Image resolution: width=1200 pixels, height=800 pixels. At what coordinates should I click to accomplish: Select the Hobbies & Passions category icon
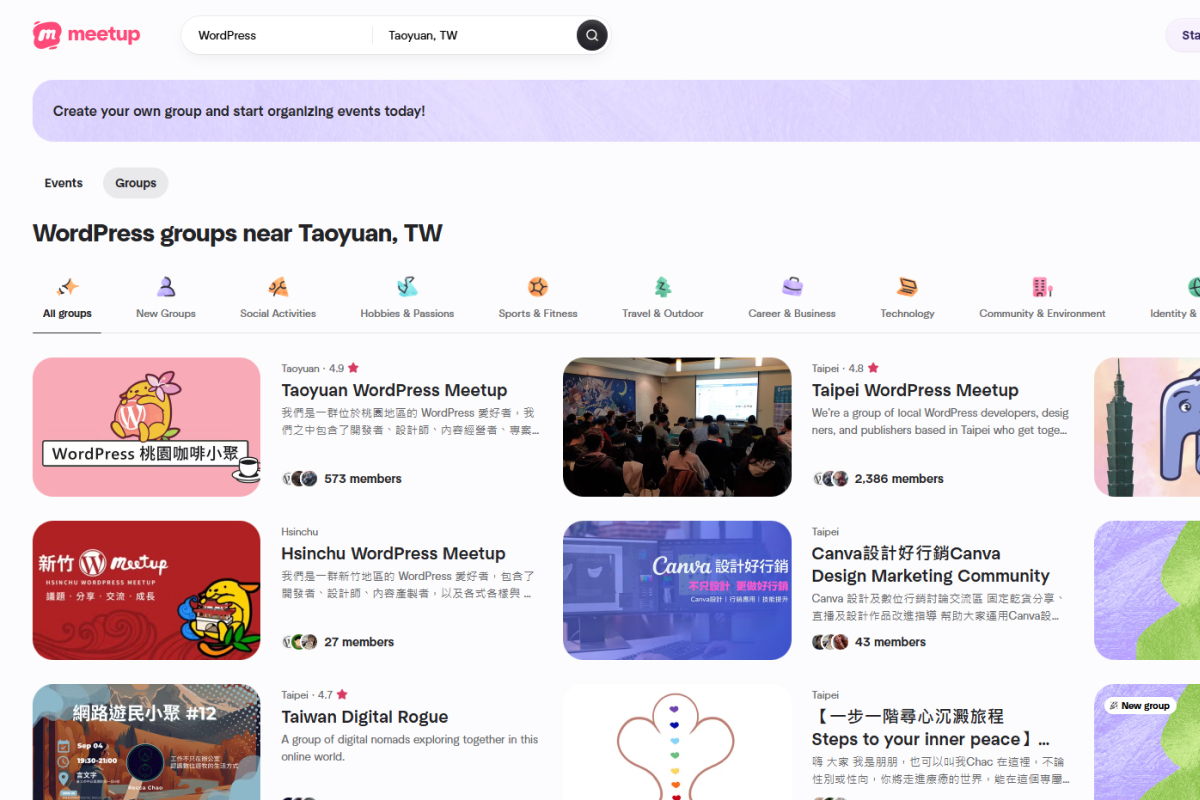407,287
